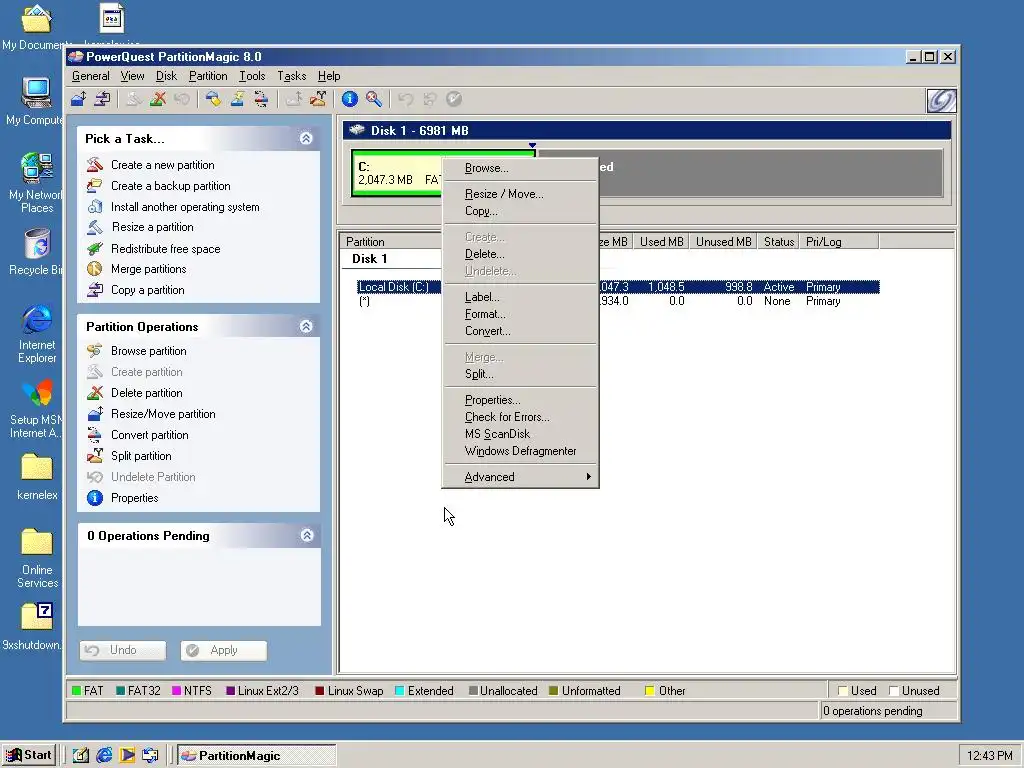1024x768 pixels.
Task: Click the Copy partition toolbar icon
Action: coord(103,99)
